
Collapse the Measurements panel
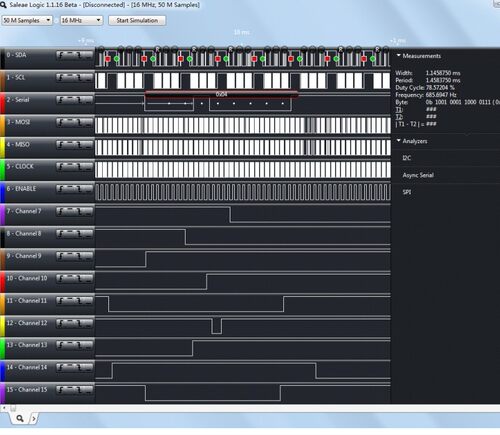pyautogui.click(x=399, y=55)
